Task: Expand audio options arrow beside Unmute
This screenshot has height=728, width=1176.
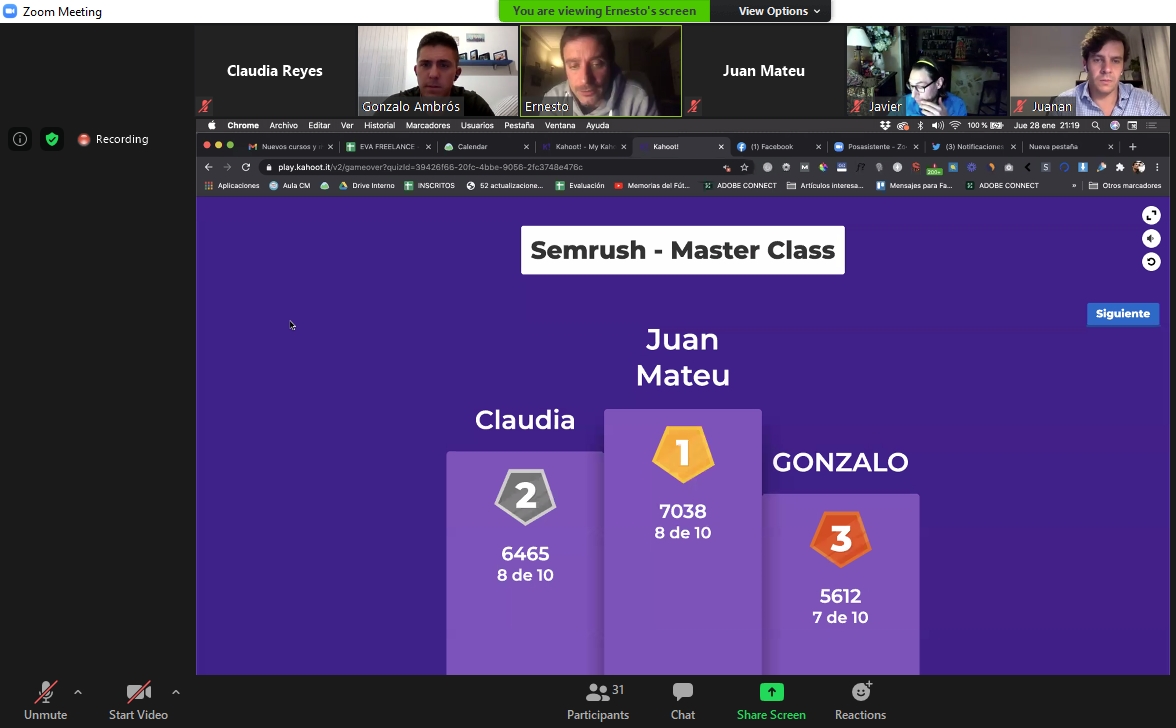Action: click(78, 692)
